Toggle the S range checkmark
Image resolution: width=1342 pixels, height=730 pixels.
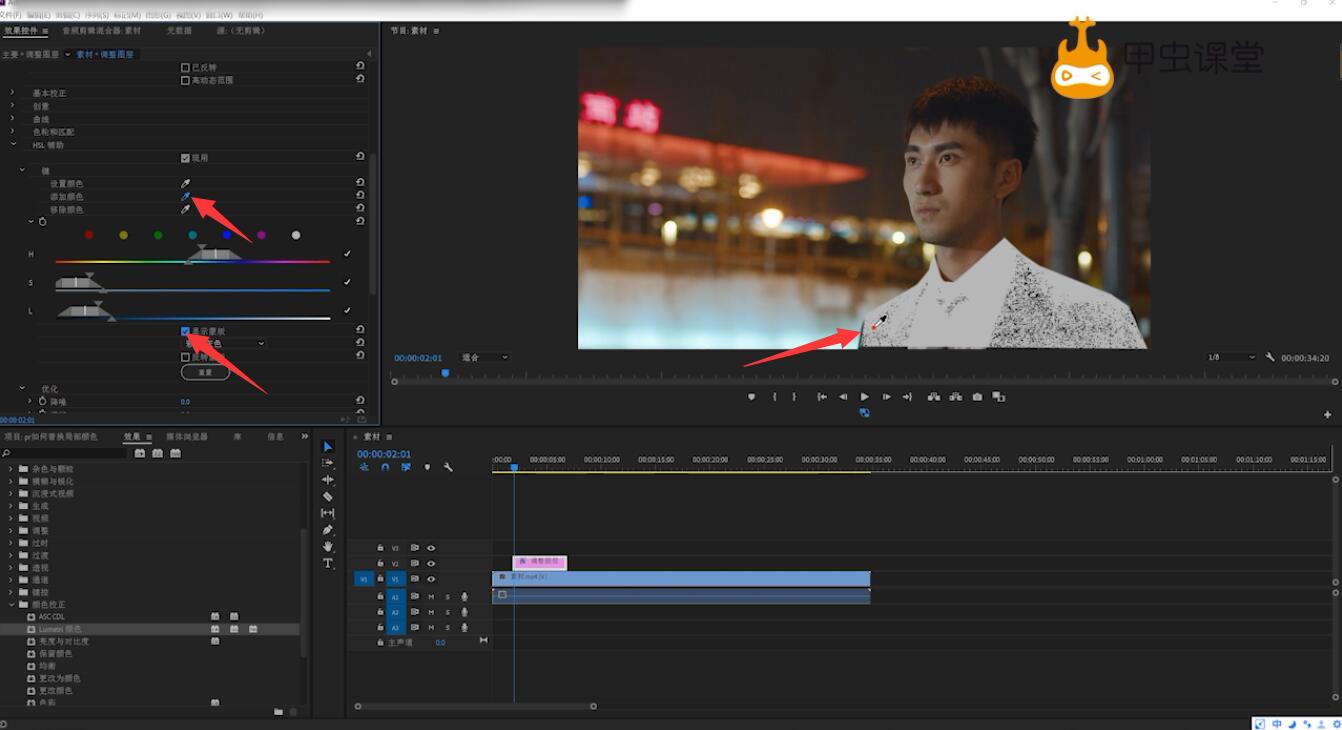coord(347,282)
